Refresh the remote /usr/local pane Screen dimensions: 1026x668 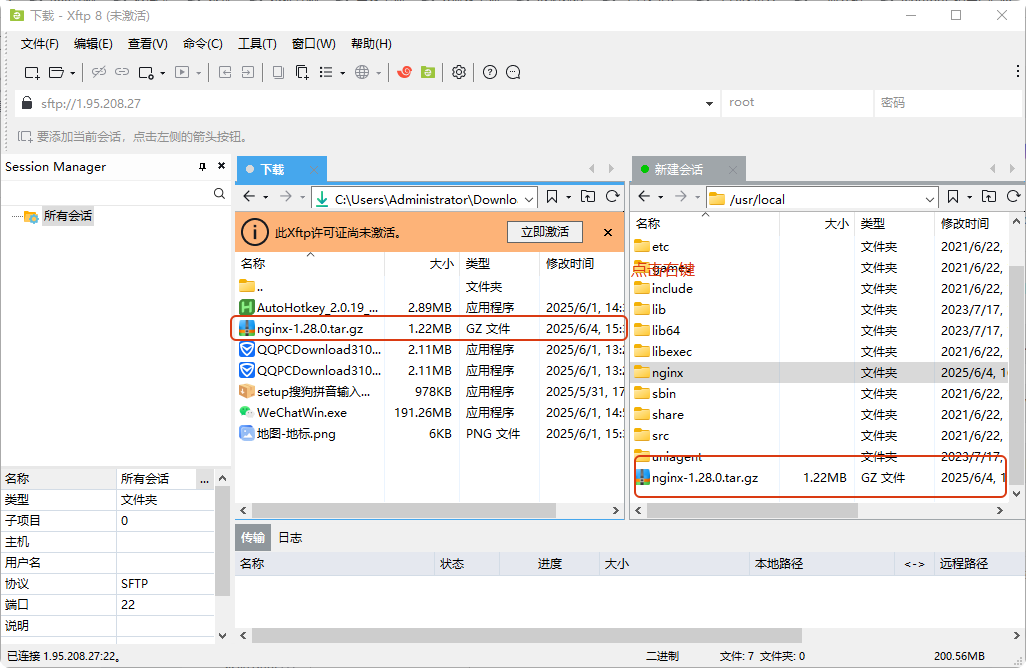tap(1014, 196)
